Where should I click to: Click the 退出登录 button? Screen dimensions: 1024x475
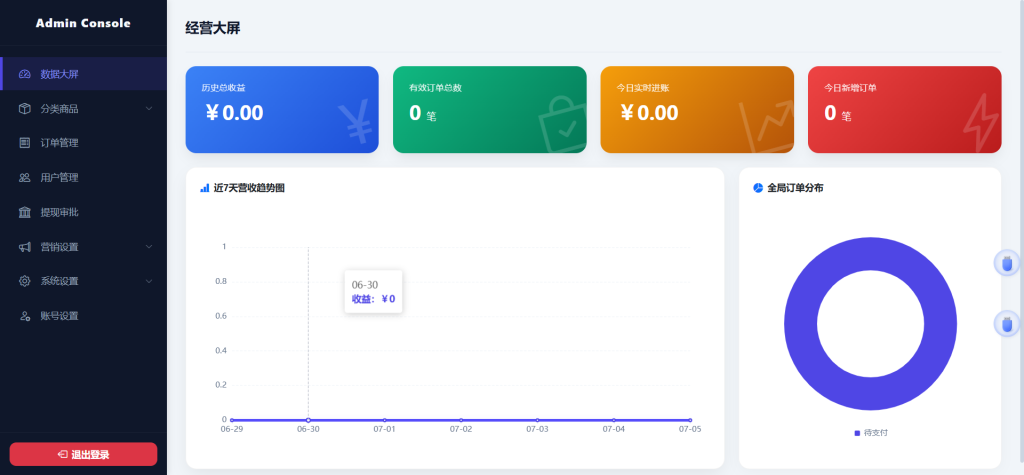tap(83, 454)
